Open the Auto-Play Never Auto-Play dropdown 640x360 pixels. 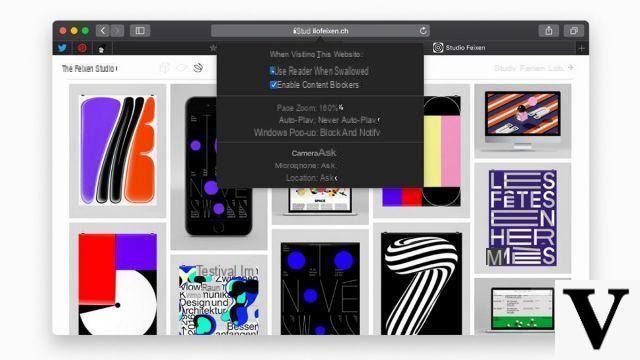click(329, 120)
